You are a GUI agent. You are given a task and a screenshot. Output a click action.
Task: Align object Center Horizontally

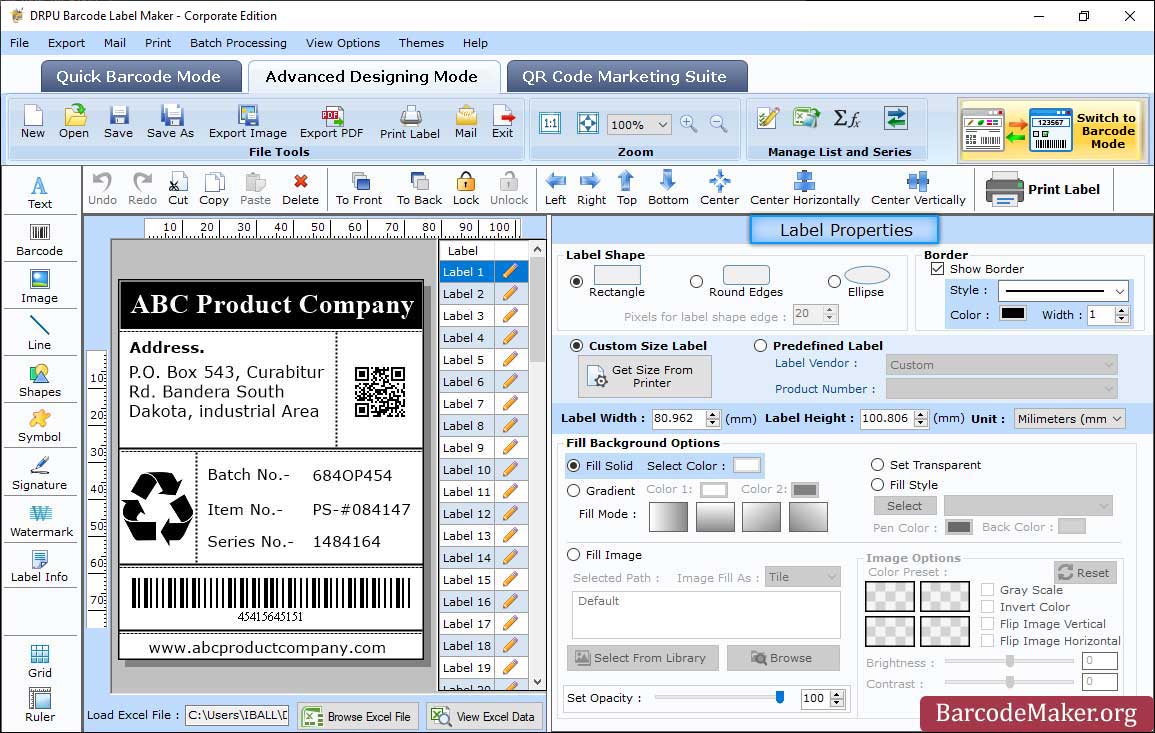(804, 189)
